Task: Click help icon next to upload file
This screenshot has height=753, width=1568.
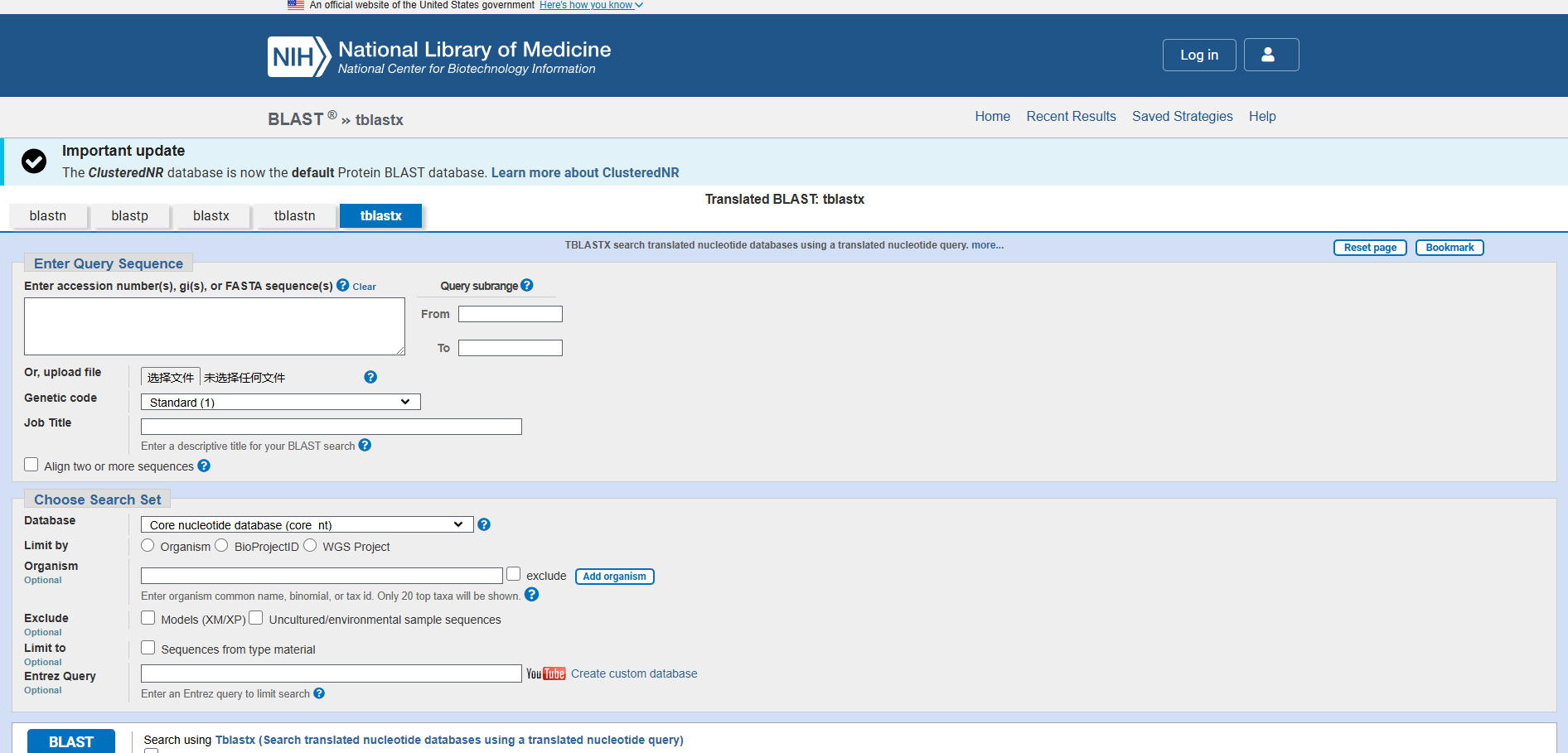Action: point(370,377)
